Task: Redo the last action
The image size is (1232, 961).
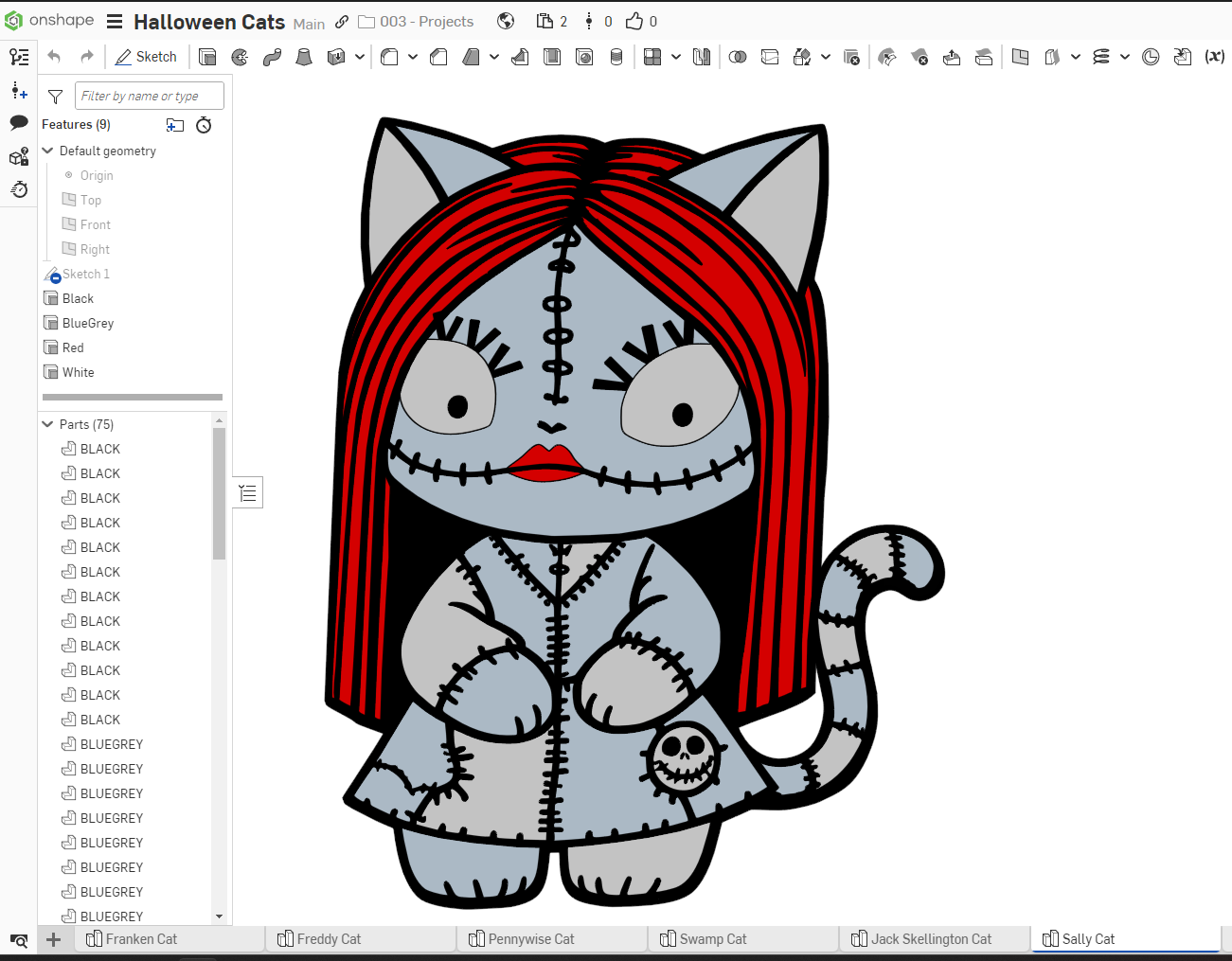Action: point(87,57)
